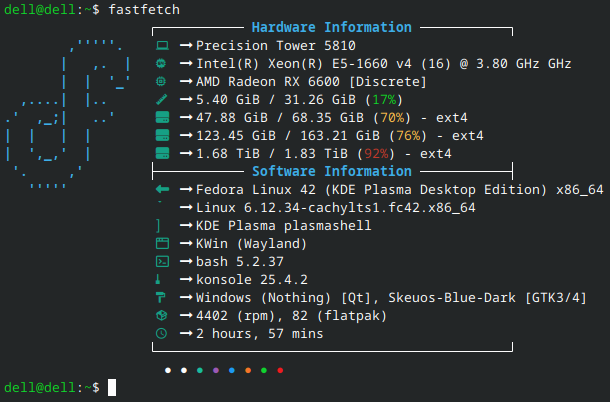Click the disk icon beside 123.45 GiB

[x=162, y=135]
